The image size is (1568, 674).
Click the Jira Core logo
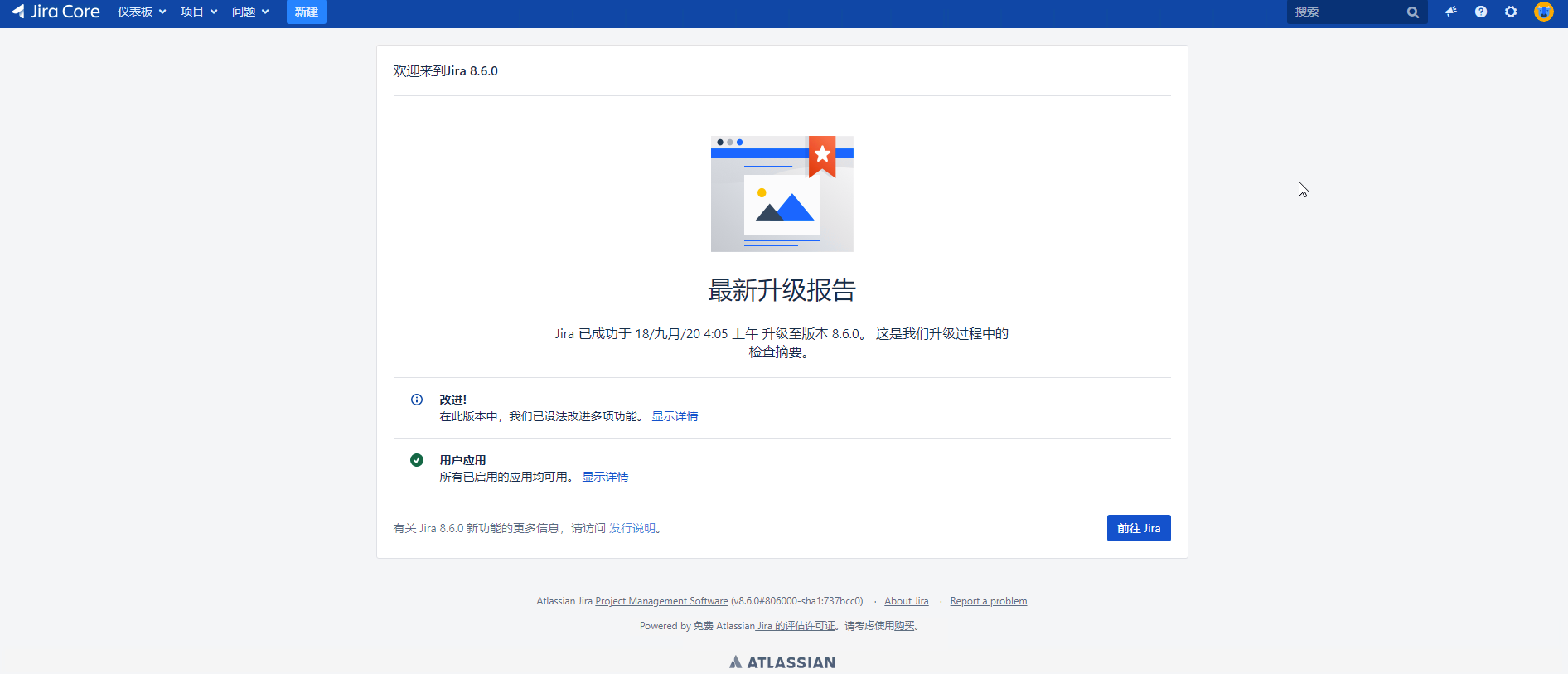(x=56, y=12)
